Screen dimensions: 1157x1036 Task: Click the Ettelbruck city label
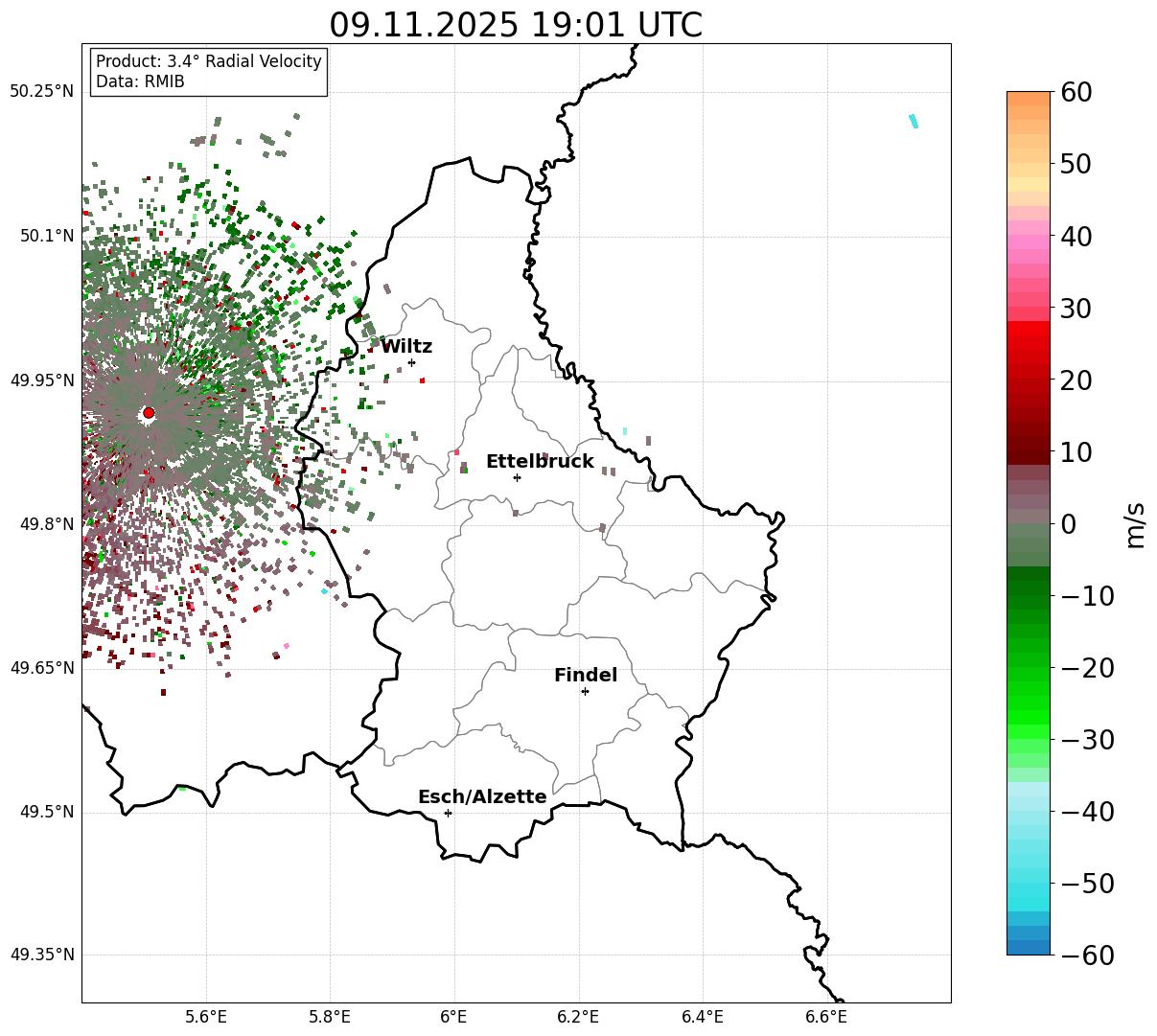[540, 461]
